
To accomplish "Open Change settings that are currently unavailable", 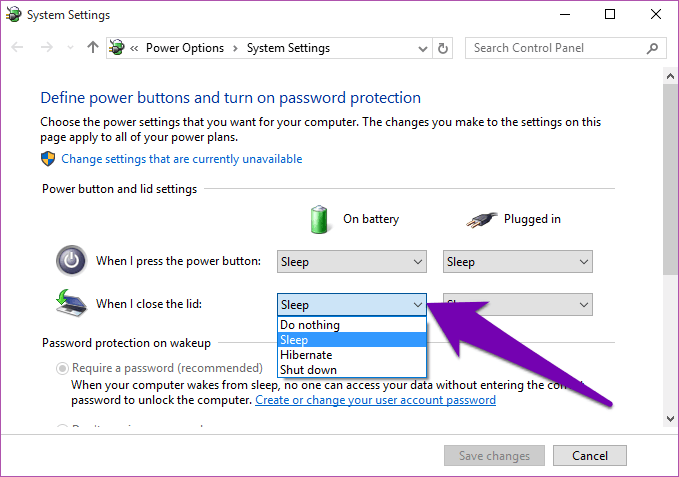I will (181, 159).
